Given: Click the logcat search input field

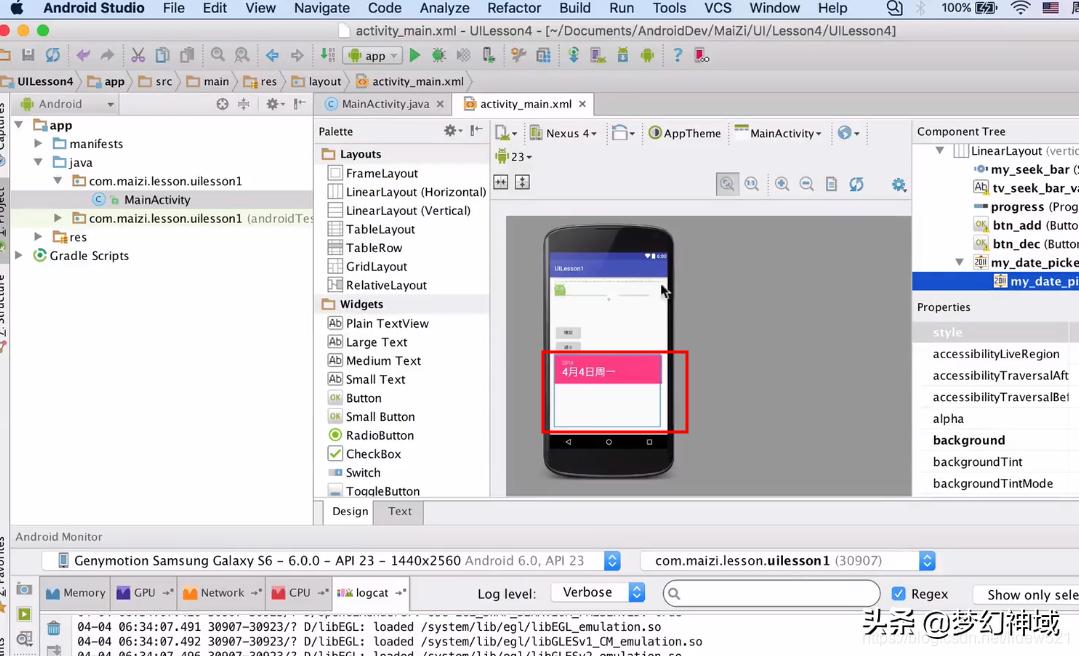Looking at the screenshot, I should pos(770,593).
